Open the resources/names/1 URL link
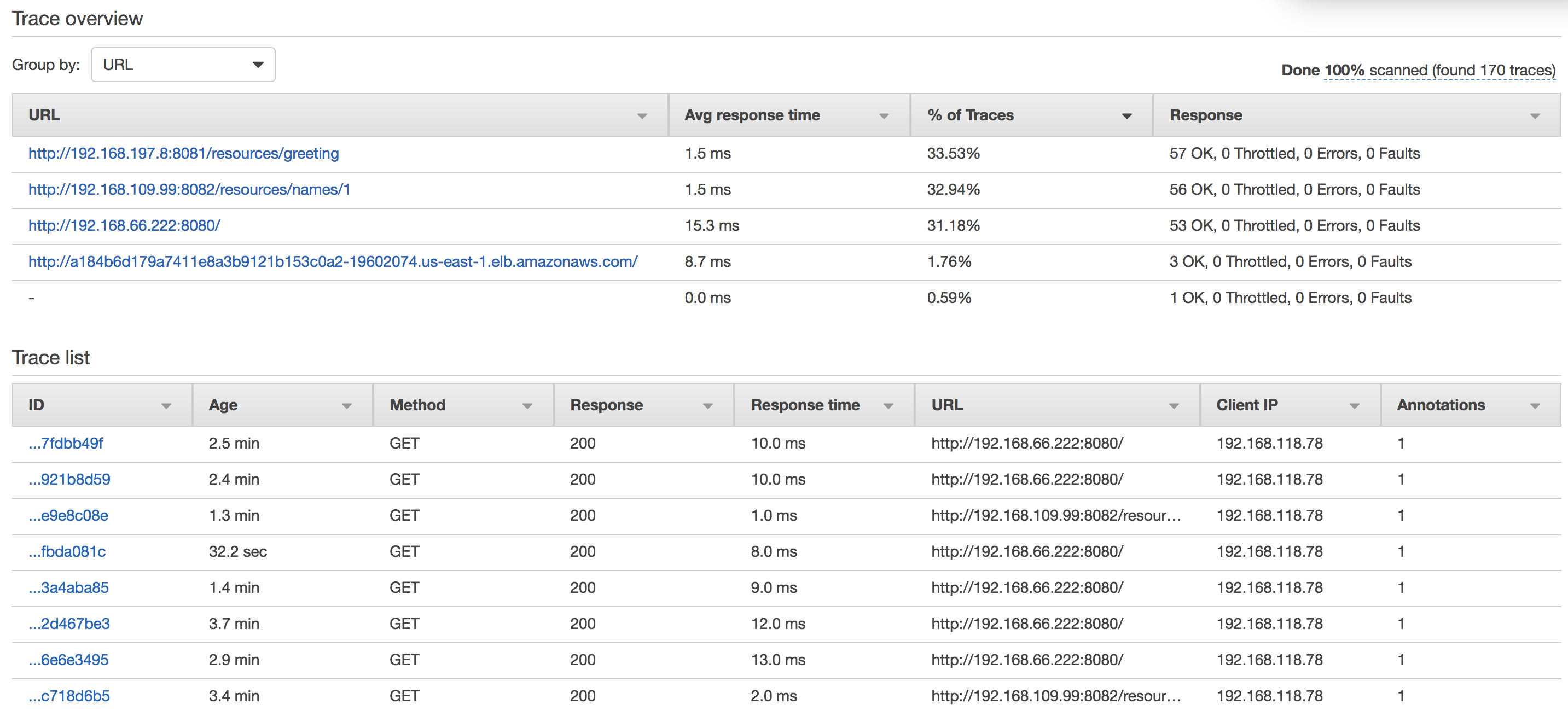 click(189, 189)
